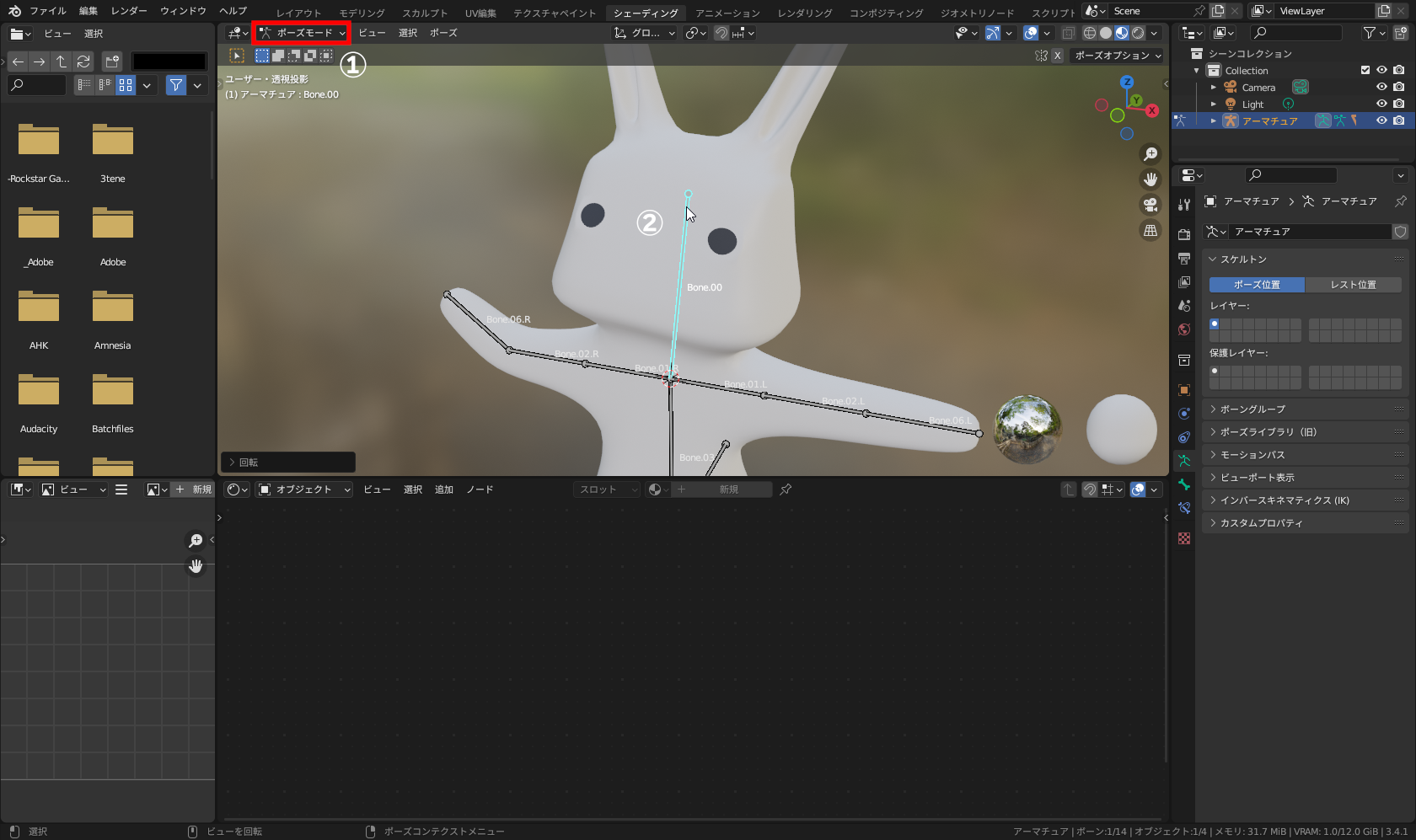Switch file browser to horizontal list display
The width and height of the screenshot is (1416, 840).
[x=105, y=85]
